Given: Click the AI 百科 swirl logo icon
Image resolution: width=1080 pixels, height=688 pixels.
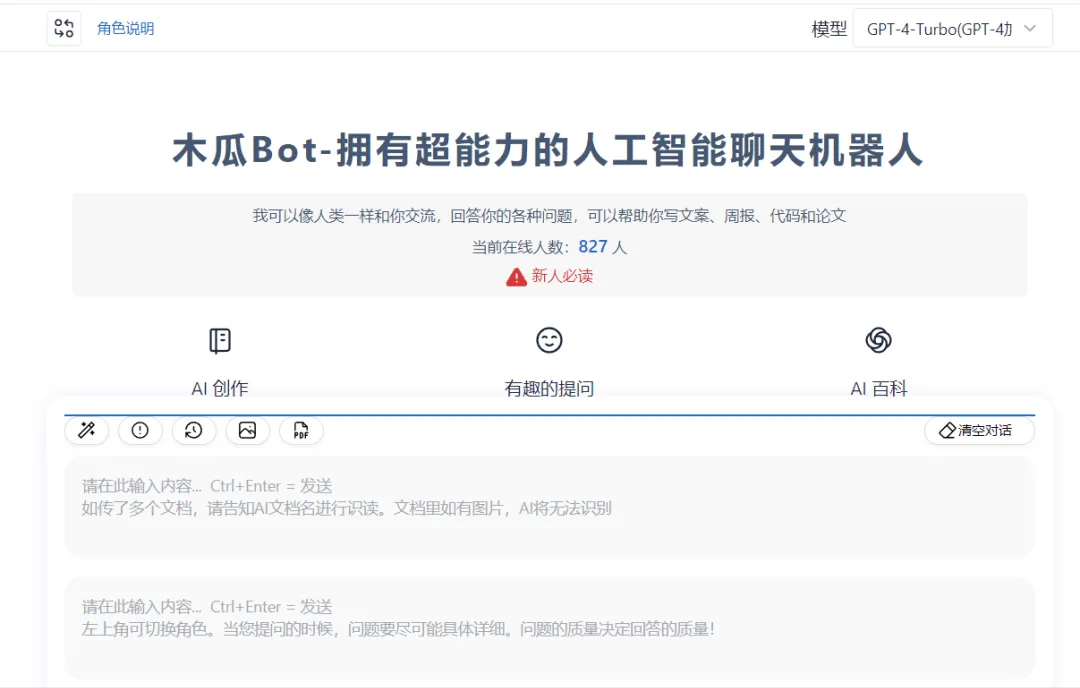Looking at the screenshot, I should point(878,341).
